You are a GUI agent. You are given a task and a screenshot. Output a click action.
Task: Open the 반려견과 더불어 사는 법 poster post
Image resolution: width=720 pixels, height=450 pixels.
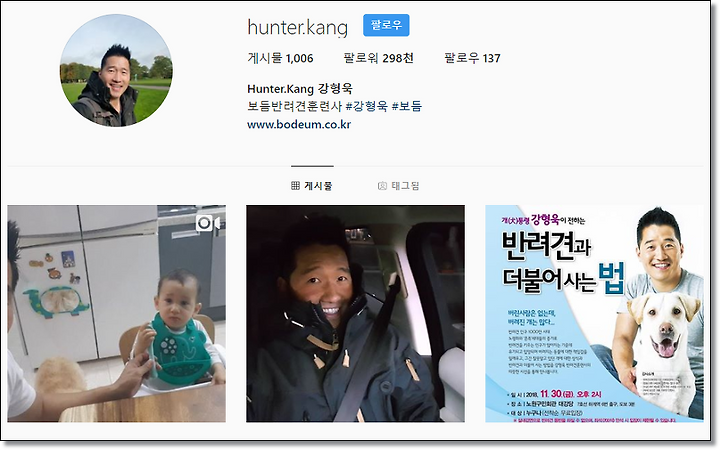point(594,314)
